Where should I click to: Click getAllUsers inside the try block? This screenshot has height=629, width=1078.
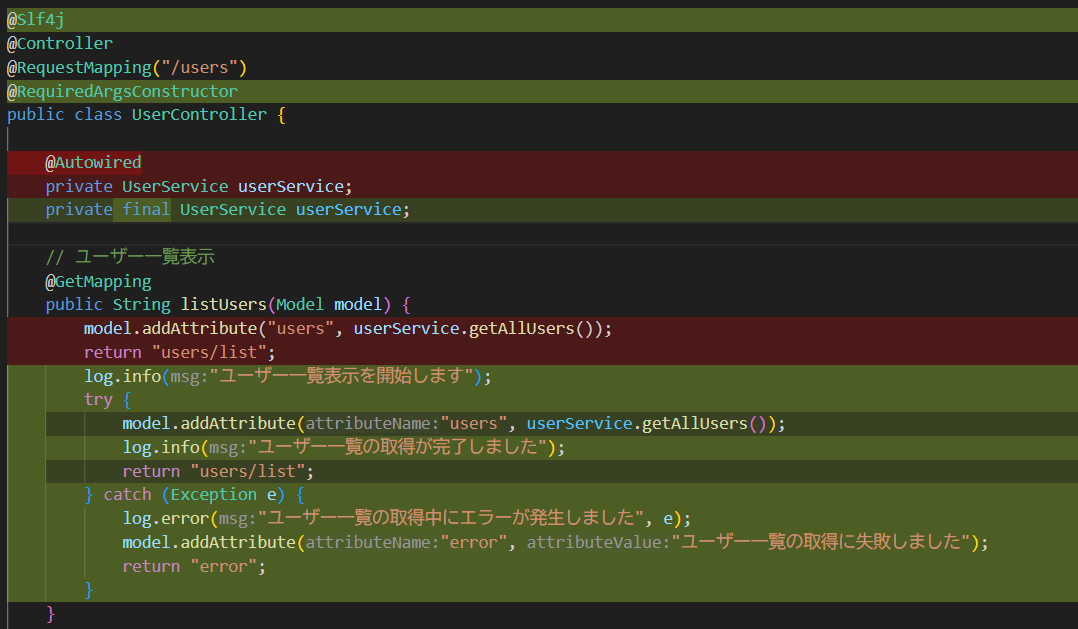[x=694, y=423]
